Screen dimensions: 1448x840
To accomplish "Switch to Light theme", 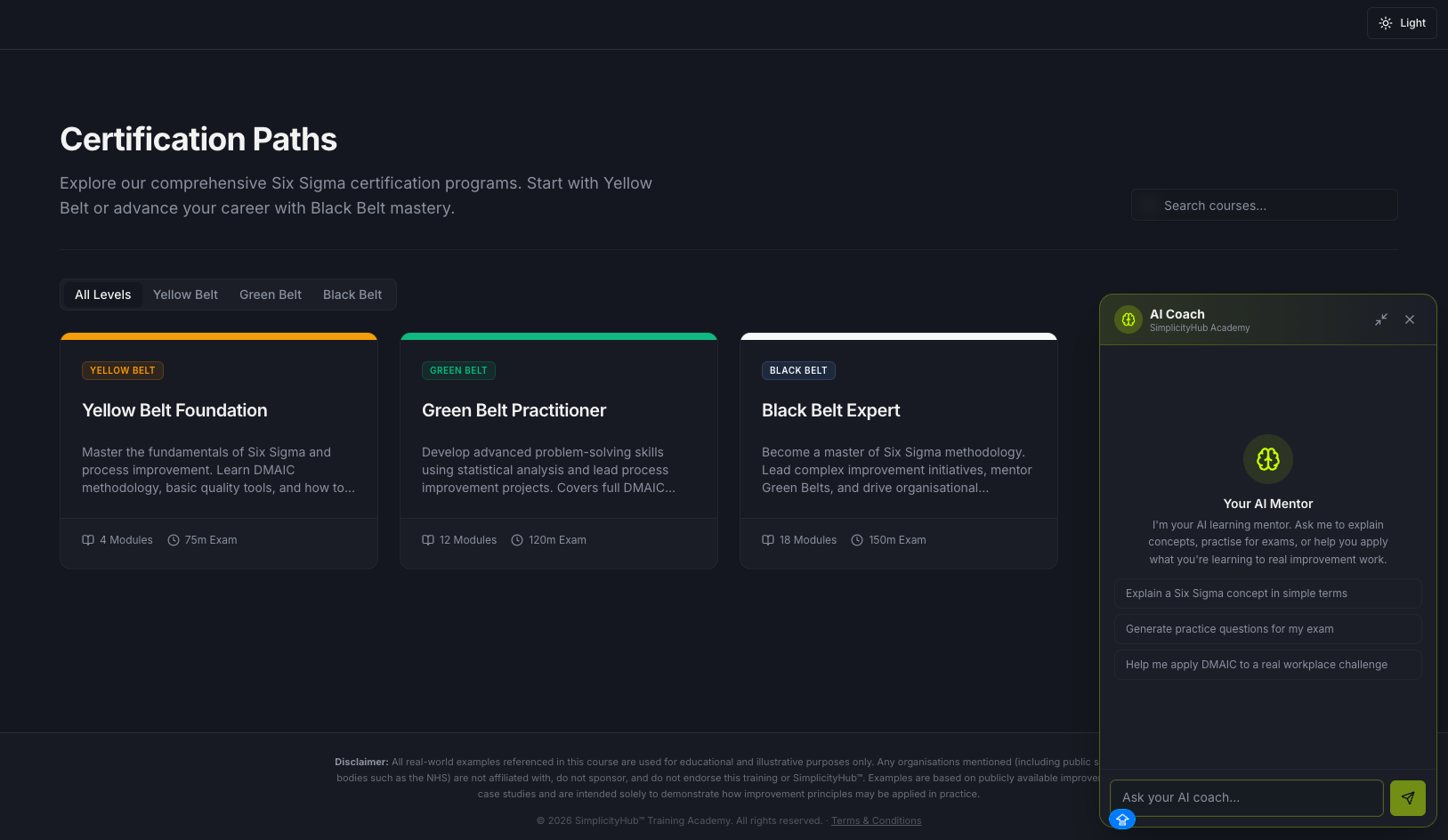I will 1402,23.
